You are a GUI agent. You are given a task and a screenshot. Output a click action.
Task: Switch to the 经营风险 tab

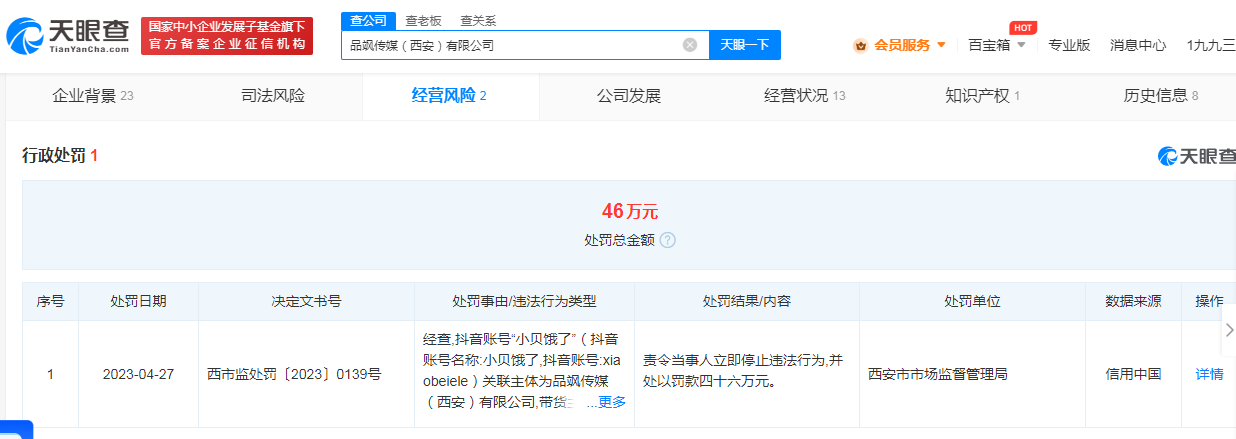point(449,96)
